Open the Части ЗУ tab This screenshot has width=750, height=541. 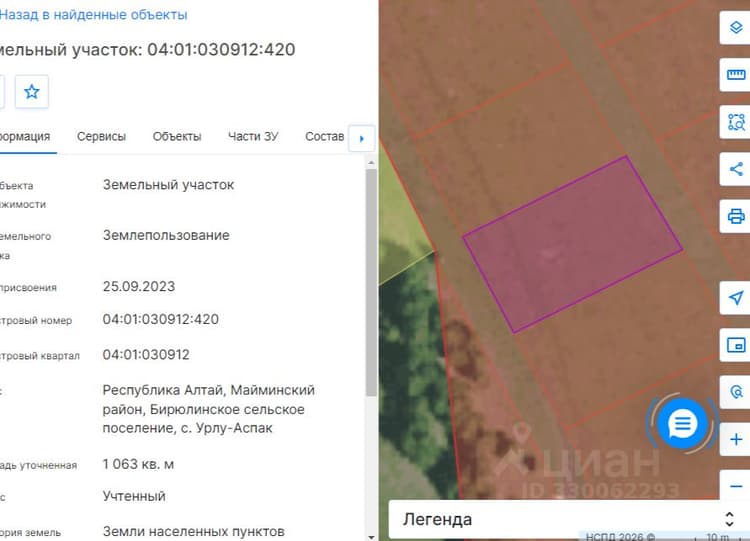point(253,137)
